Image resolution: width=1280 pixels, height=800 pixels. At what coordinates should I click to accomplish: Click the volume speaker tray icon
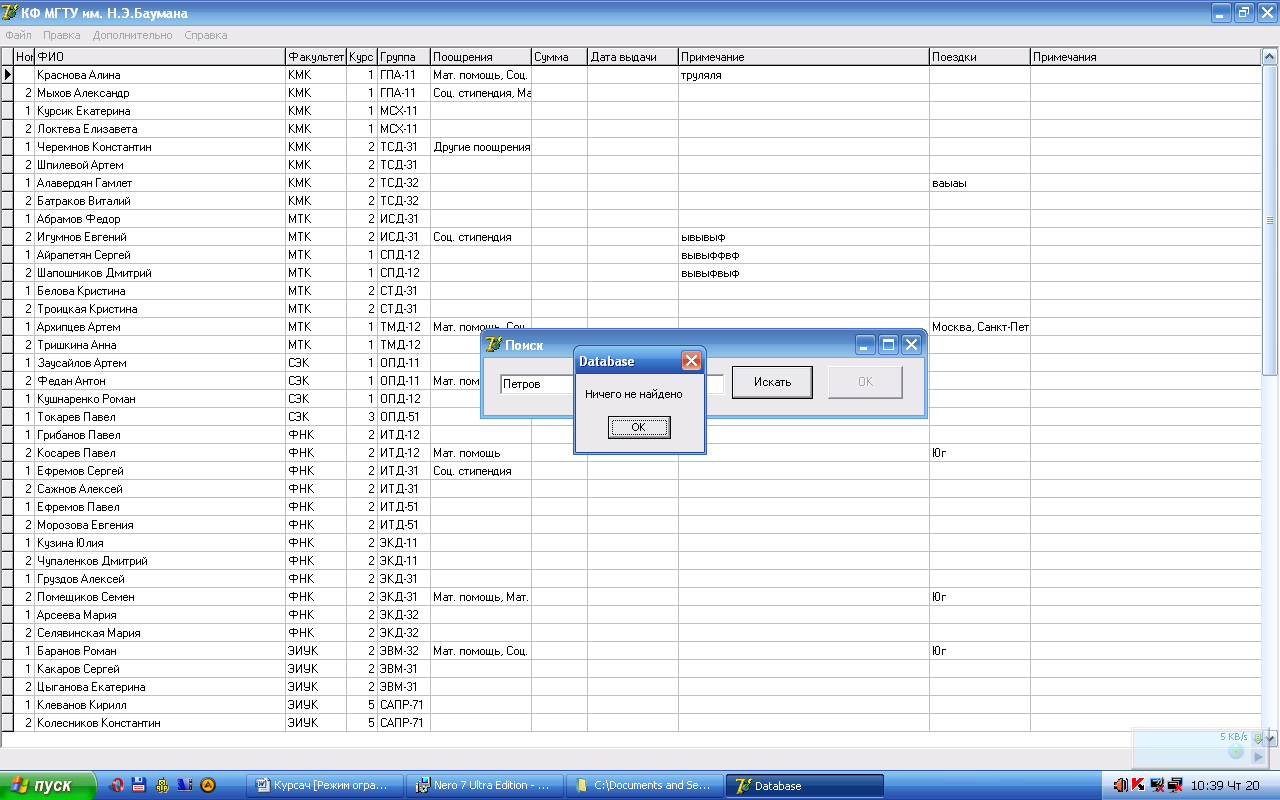tap(1121, 785)
